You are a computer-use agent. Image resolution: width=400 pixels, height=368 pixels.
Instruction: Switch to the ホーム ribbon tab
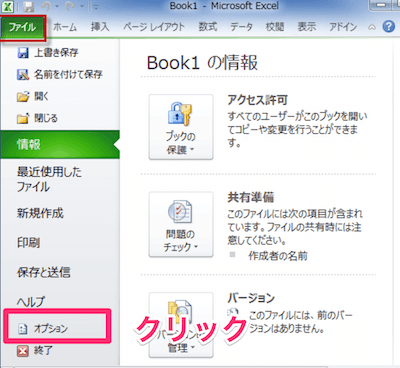pos(65,27)
